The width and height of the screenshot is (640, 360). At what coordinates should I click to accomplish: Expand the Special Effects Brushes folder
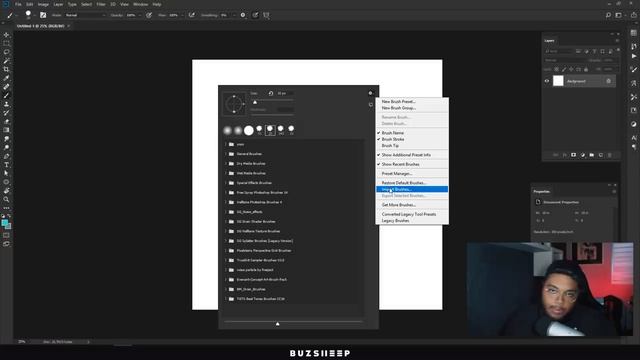[x=226, y=183]
